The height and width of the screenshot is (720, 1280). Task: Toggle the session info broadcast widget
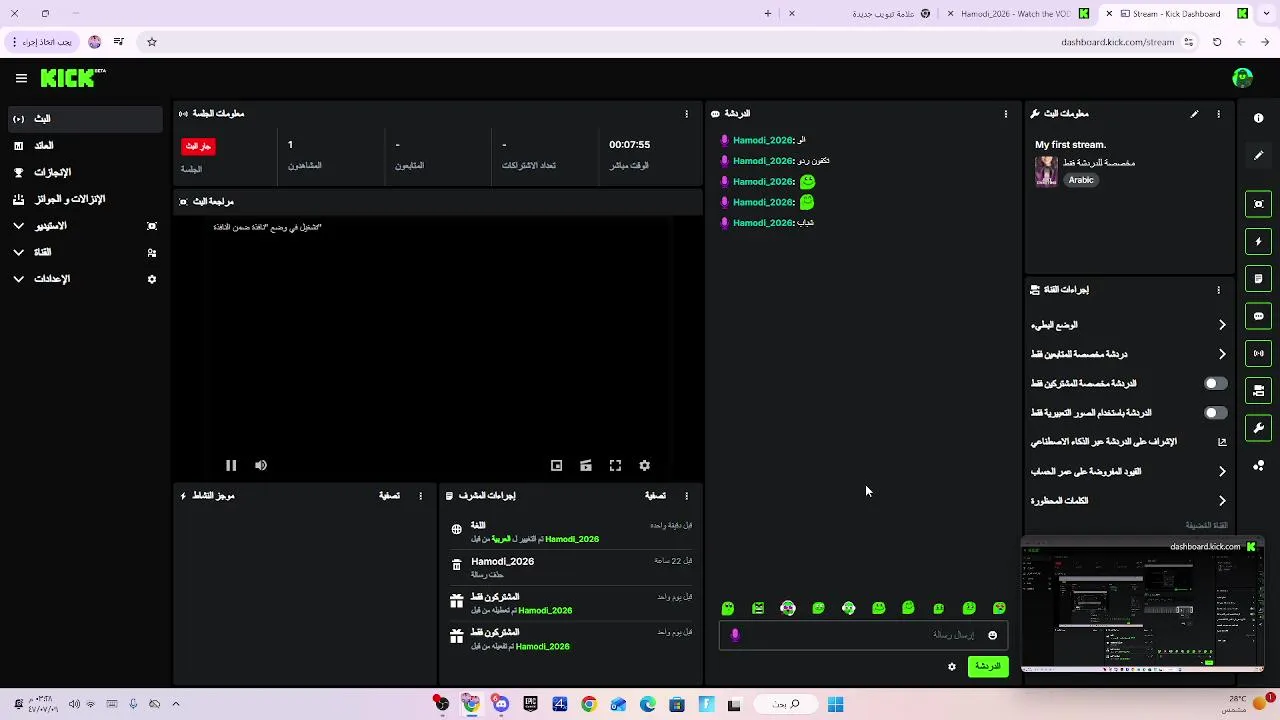click(1258, 353)
